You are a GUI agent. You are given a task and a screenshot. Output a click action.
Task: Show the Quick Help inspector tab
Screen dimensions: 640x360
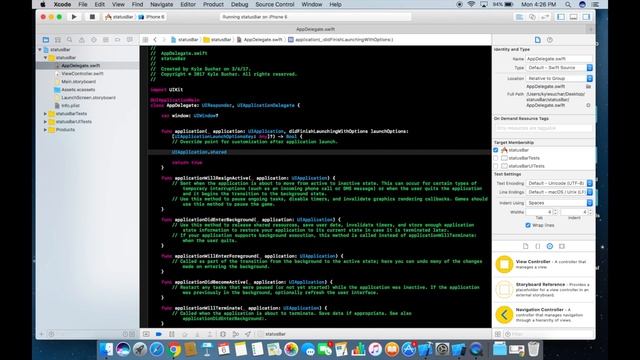[550, 40]
